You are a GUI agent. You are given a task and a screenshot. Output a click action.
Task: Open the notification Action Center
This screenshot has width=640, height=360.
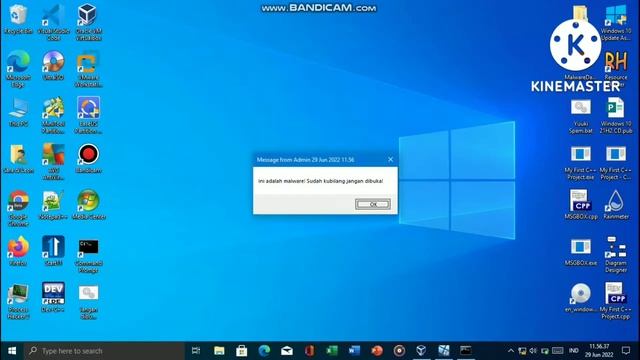[x=626, y=351]
